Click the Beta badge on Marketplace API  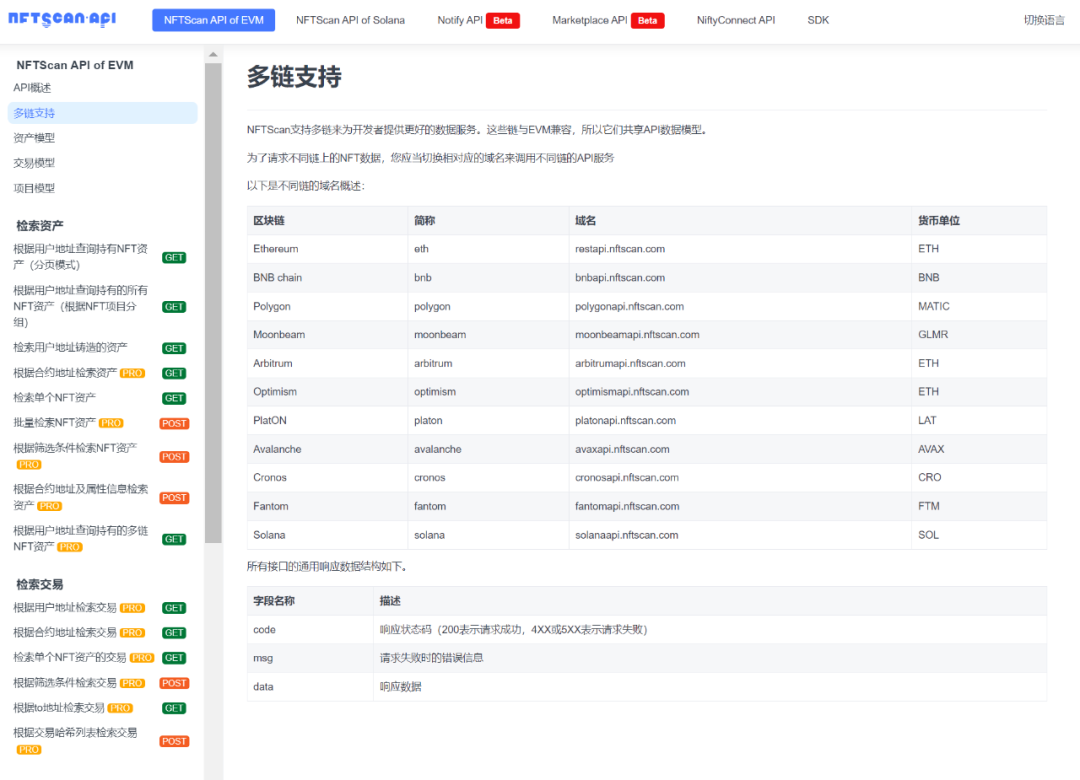(x=646, y=19)
